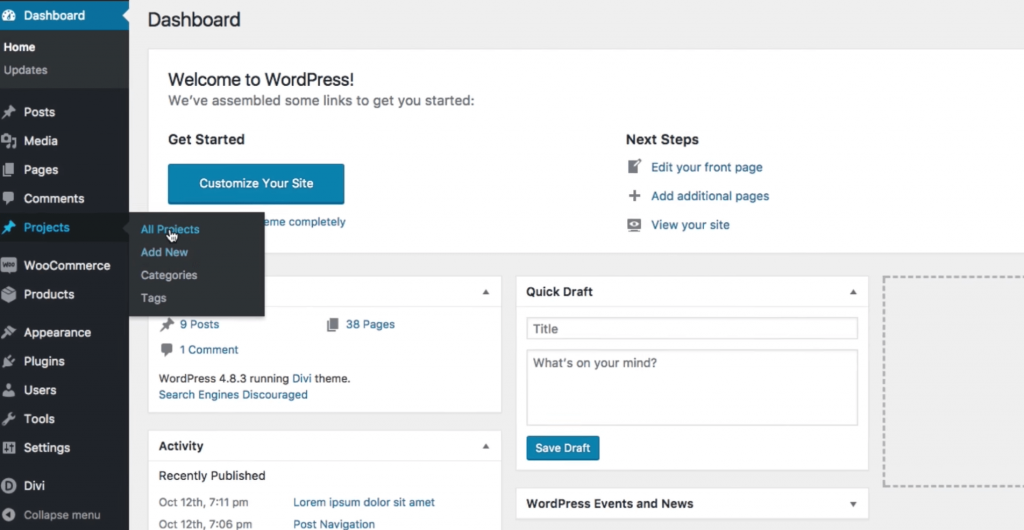1024x530 pixels.
Task: Open the Appearance menu label
Action: [x=57, y=332]
